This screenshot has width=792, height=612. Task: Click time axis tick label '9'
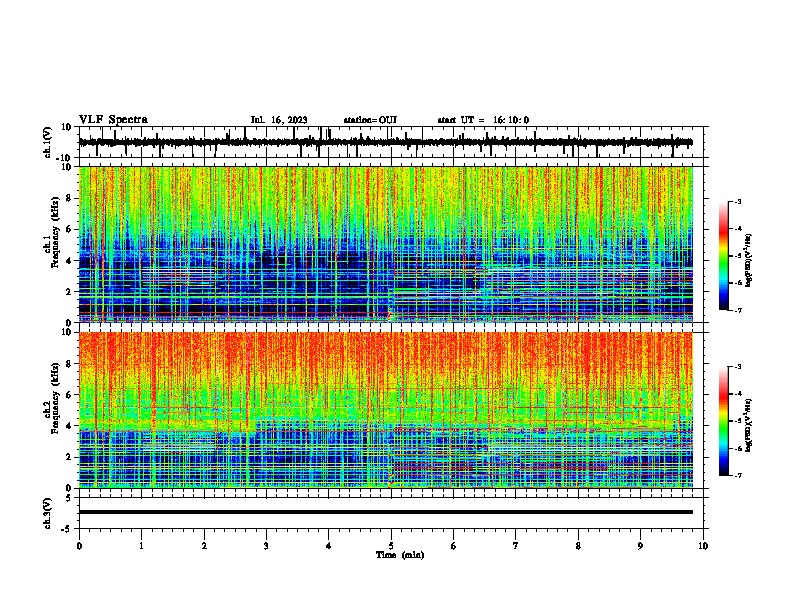coord(640,546)
